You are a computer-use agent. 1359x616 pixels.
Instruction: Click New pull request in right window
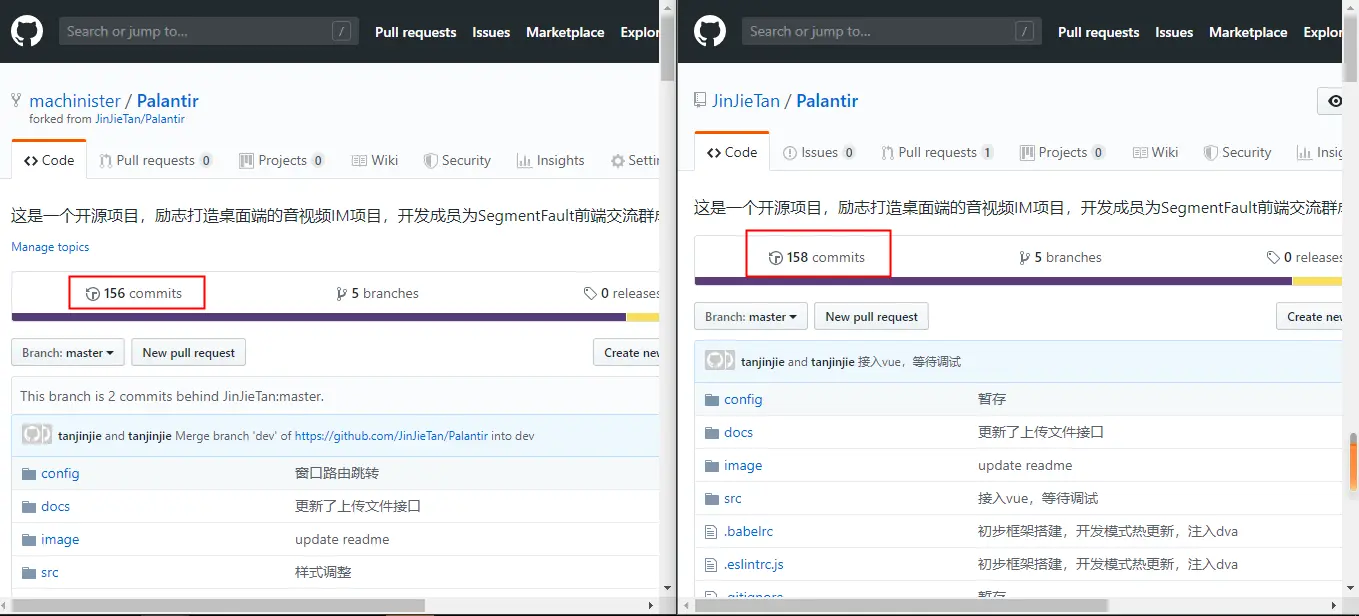(871, 316)
